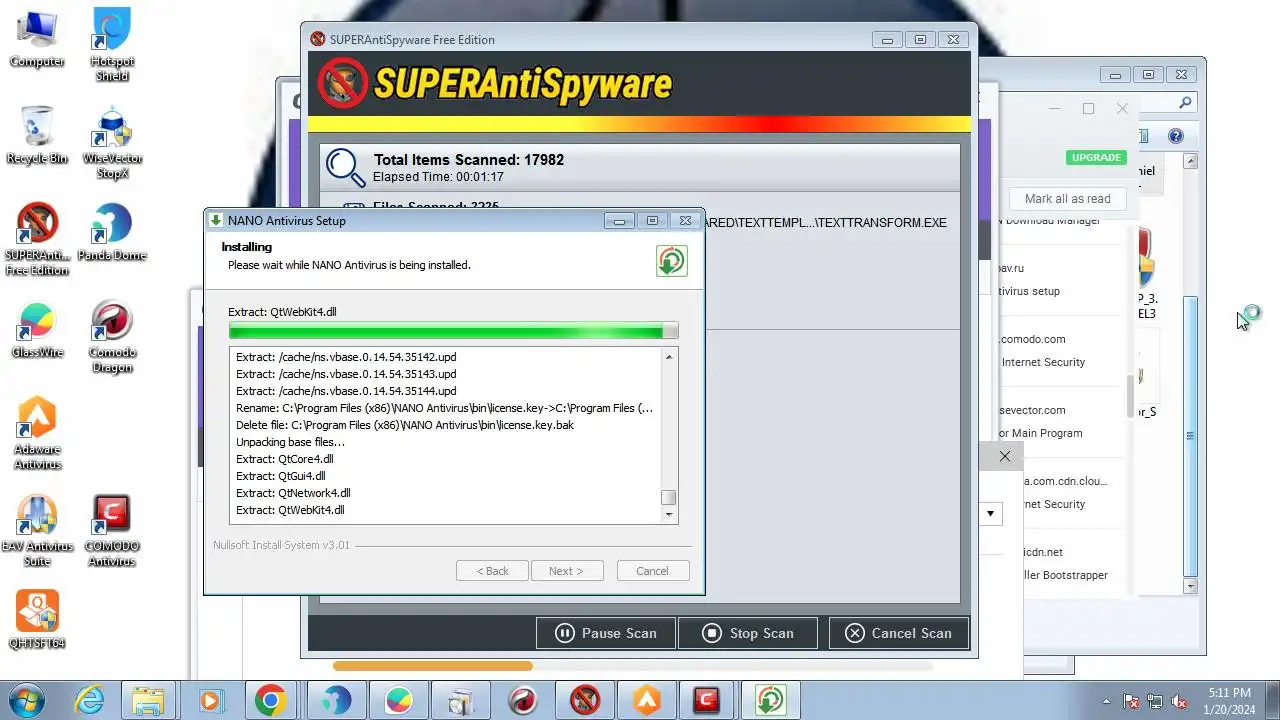Click search magnifier in right window

coord(1185,102)
